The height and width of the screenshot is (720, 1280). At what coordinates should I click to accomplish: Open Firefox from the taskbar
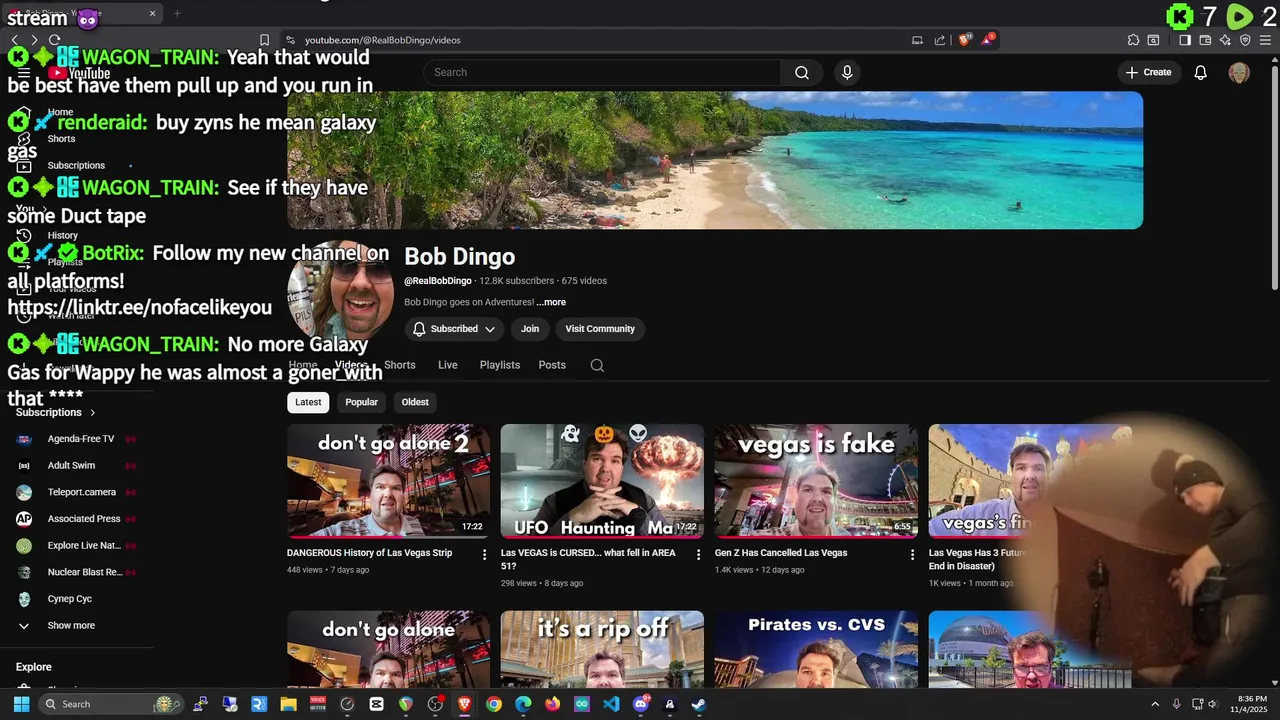click(x=552, y=704)
